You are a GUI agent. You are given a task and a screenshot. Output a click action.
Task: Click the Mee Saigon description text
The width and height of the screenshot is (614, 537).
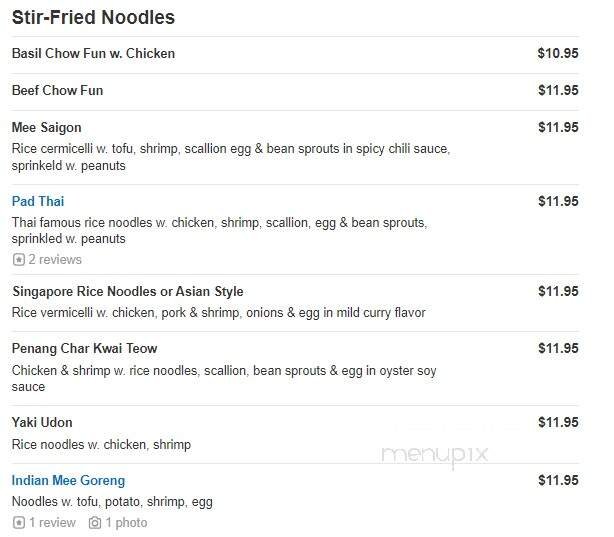(x=230, y=157)
